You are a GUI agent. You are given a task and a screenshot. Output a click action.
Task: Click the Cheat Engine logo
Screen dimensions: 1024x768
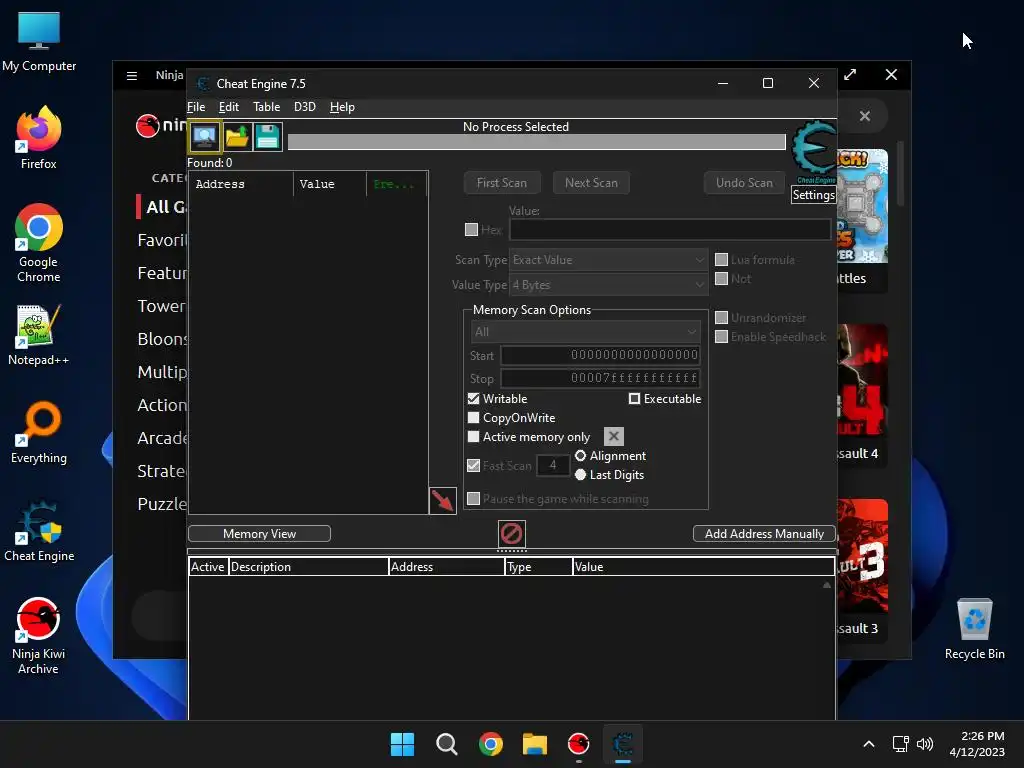pos(814,152)
